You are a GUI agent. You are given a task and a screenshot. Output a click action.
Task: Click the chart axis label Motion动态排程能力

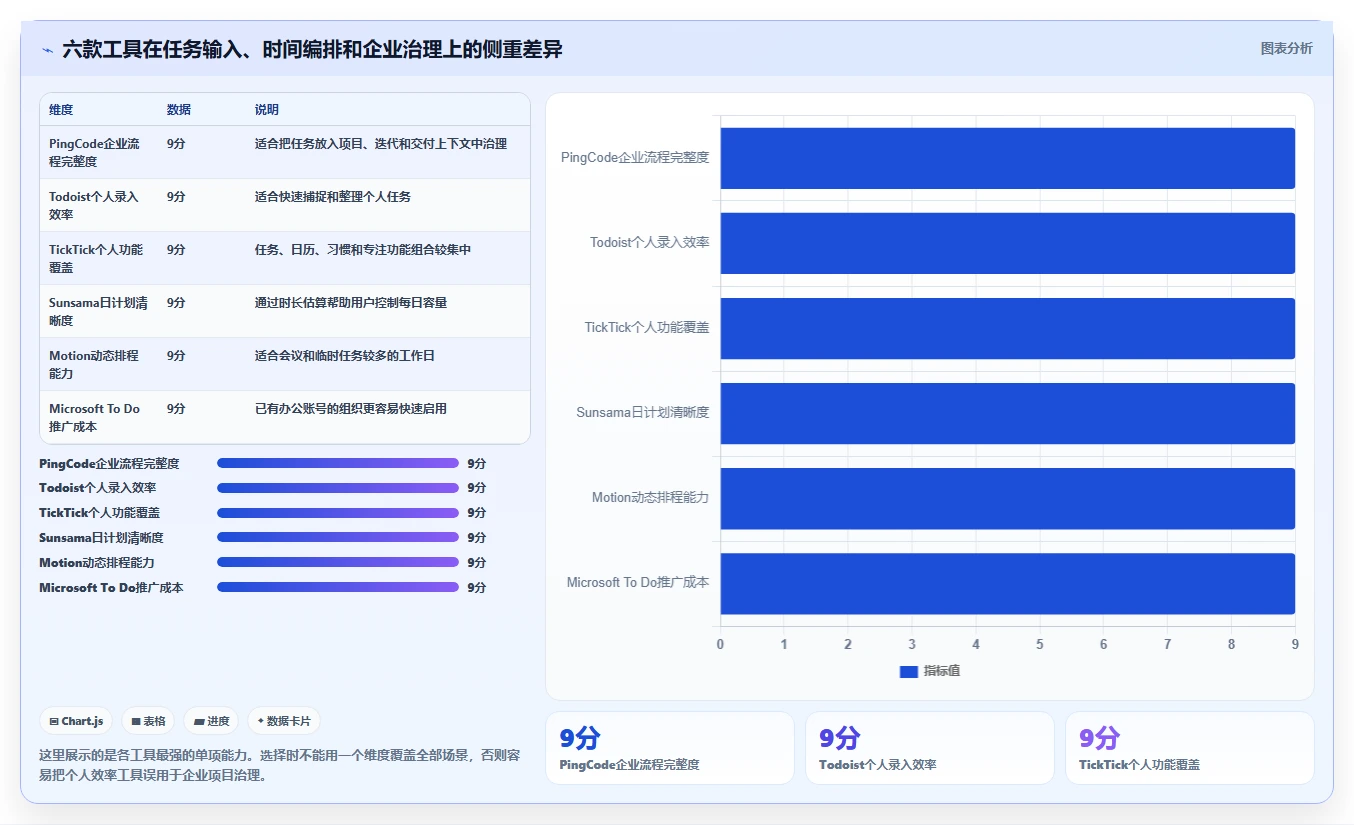point(650,497)
